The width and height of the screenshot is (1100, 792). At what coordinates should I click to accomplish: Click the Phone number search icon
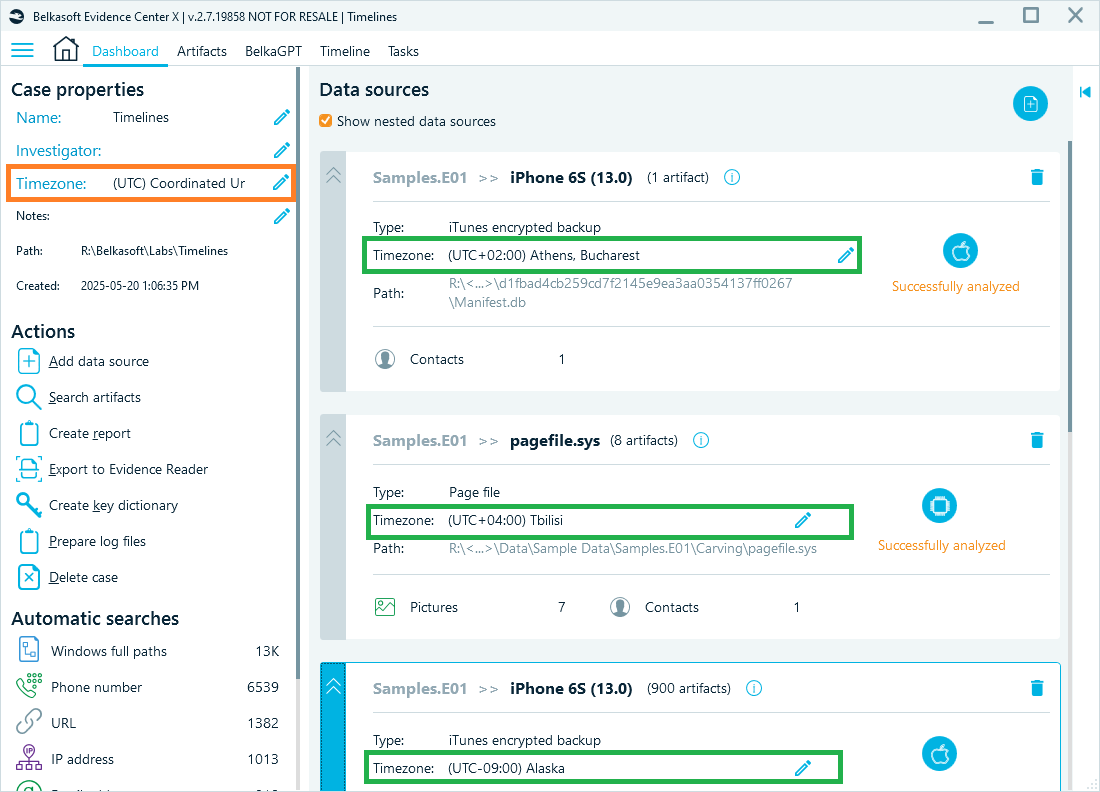point(29,687)
